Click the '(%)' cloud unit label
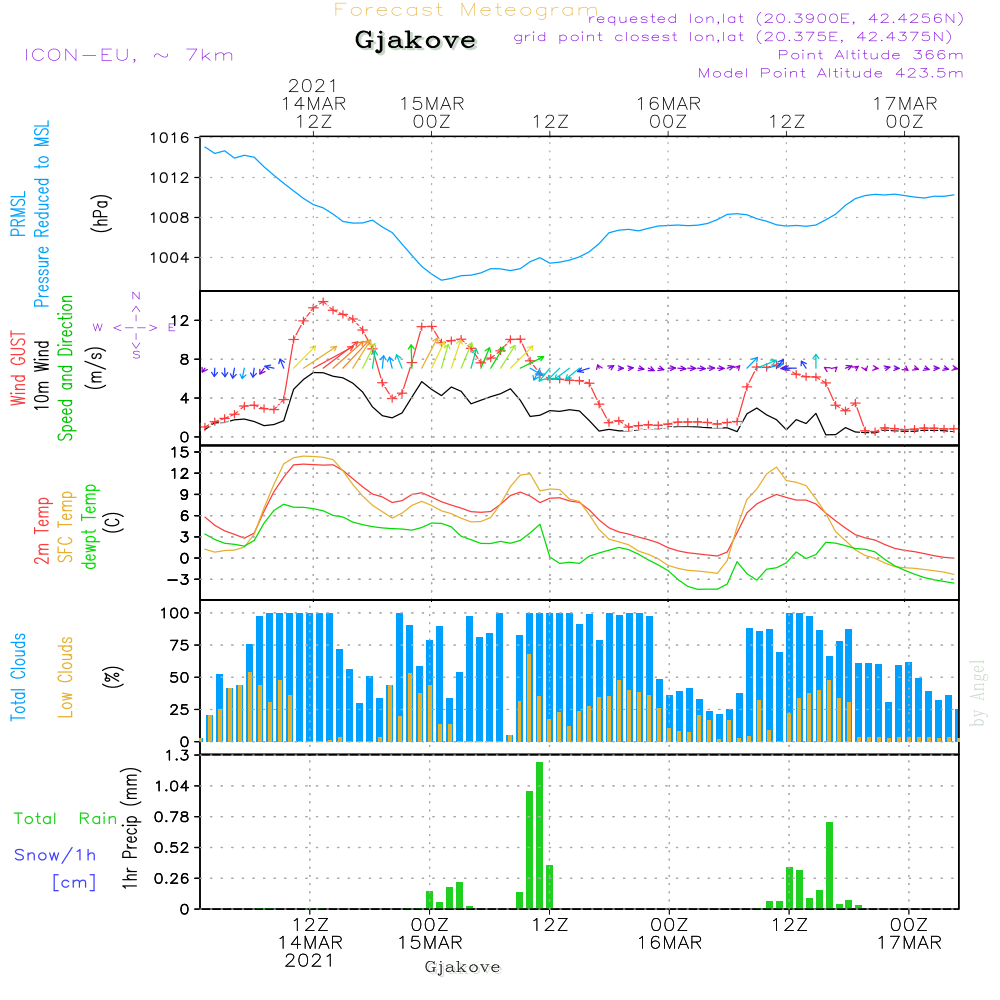The height and width of the screenshot is (1000, 1000). (113, 677)
